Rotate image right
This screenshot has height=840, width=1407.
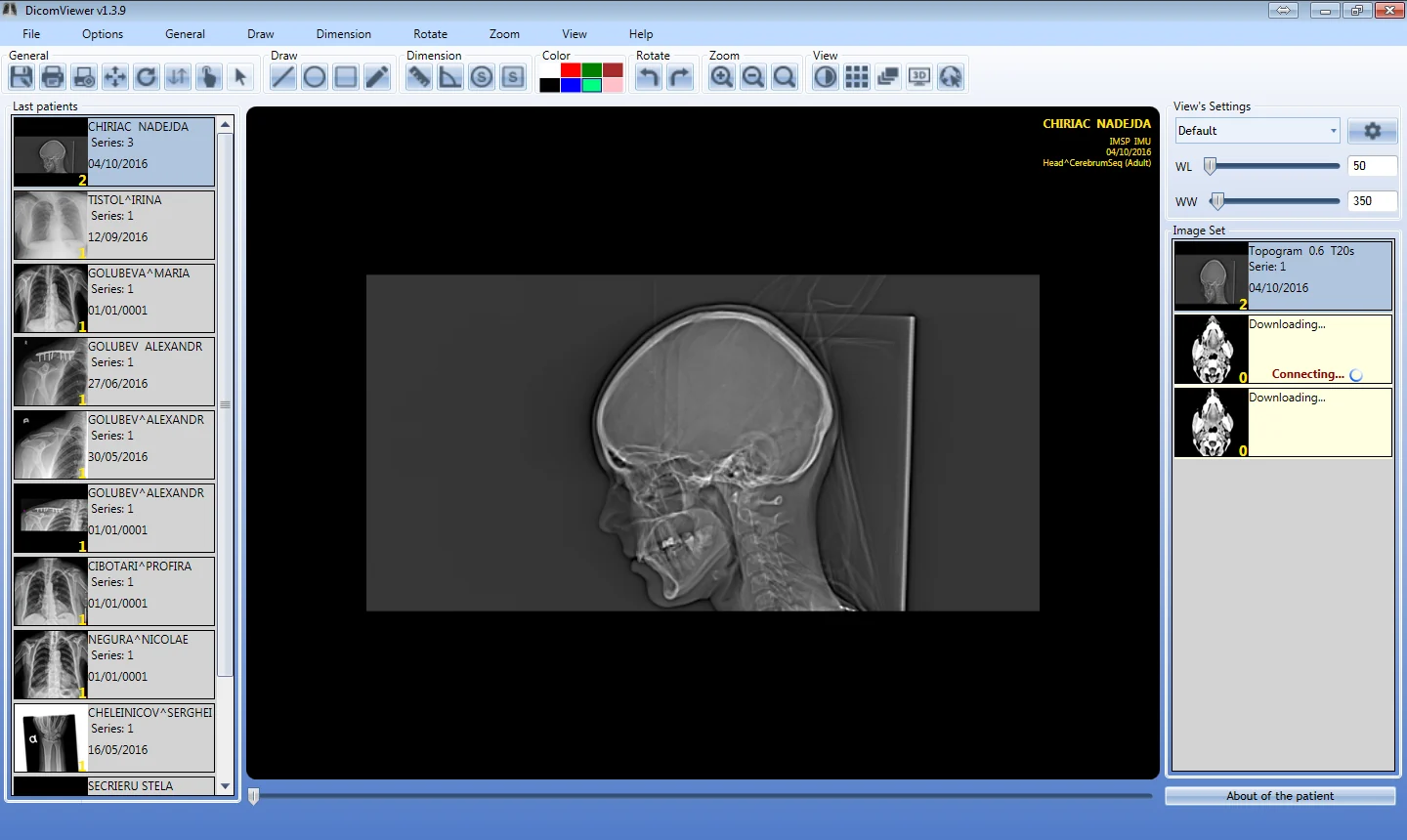coord(680,77)
